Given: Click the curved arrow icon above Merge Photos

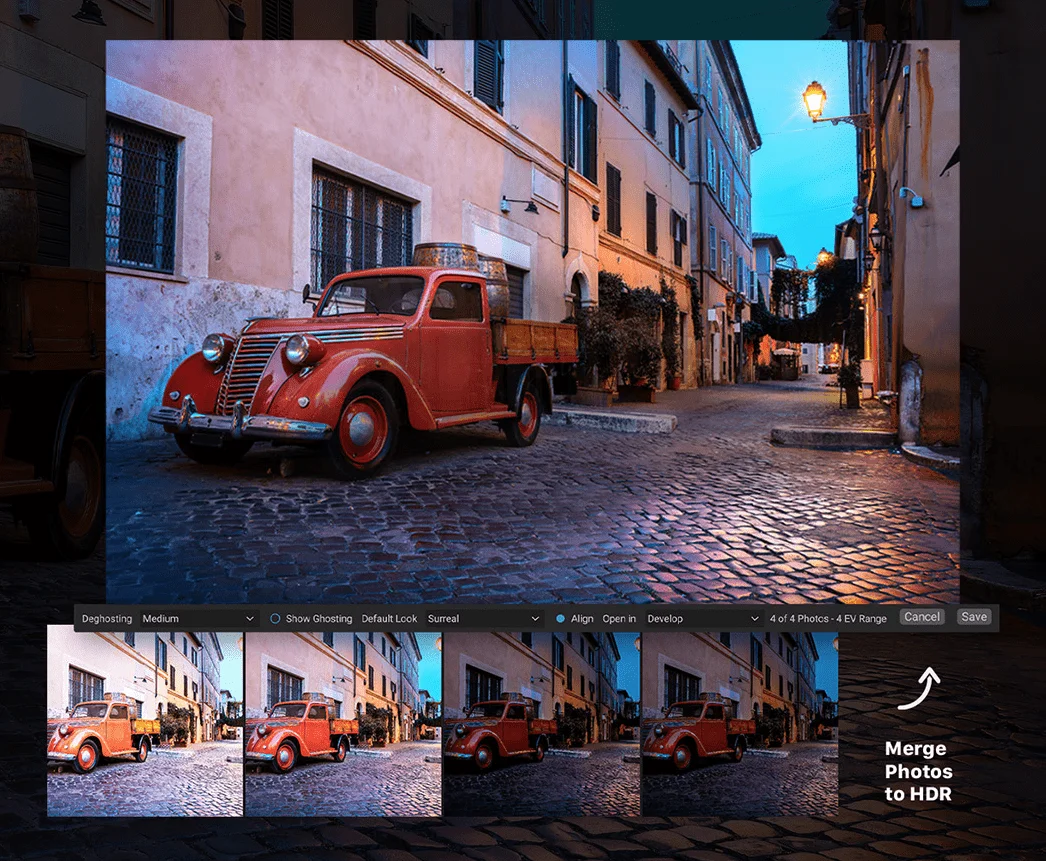Looking at the screenshot, I should click(x=919, y=688).
